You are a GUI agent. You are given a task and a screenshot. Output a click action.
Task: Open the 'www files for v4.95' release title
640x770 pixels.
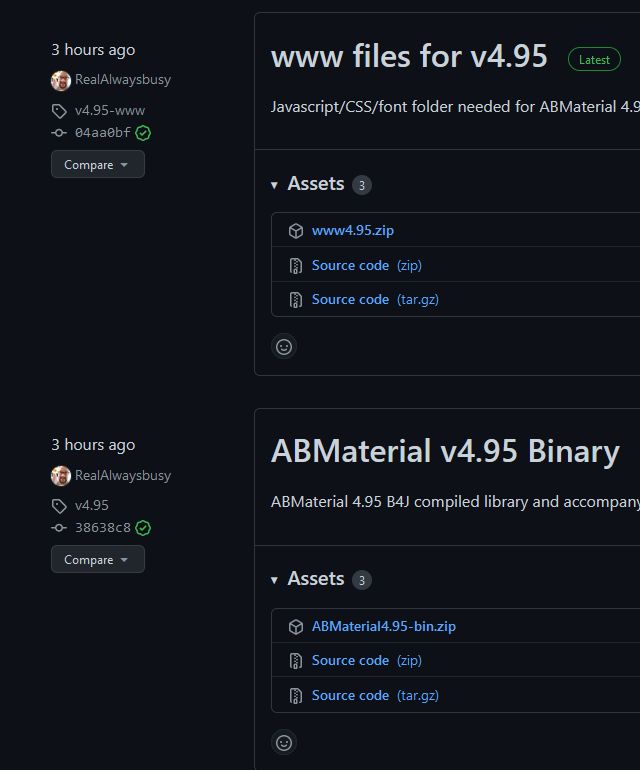coord(409,56)
